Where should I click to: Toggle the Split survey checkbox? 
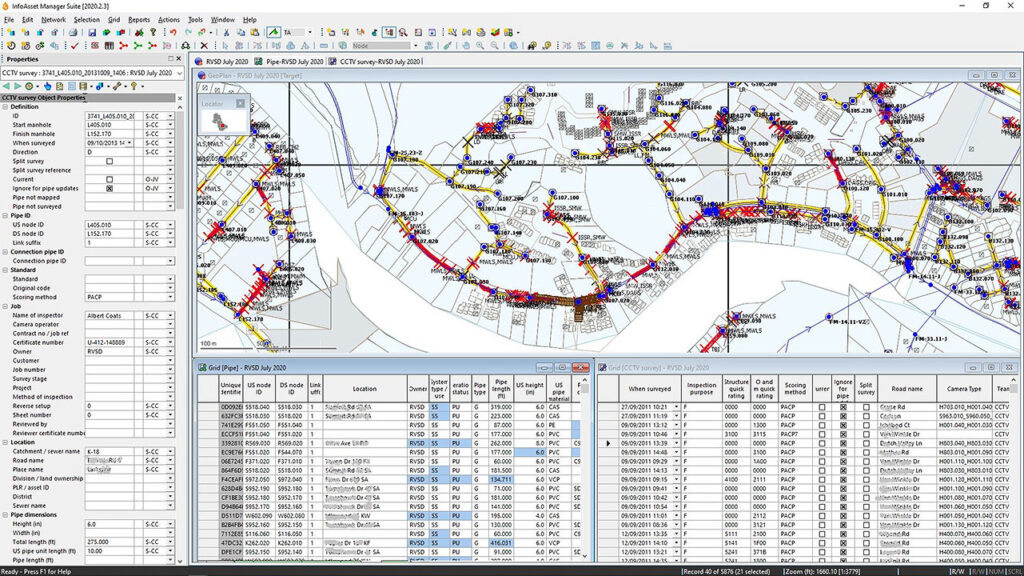tap(109, 161)
